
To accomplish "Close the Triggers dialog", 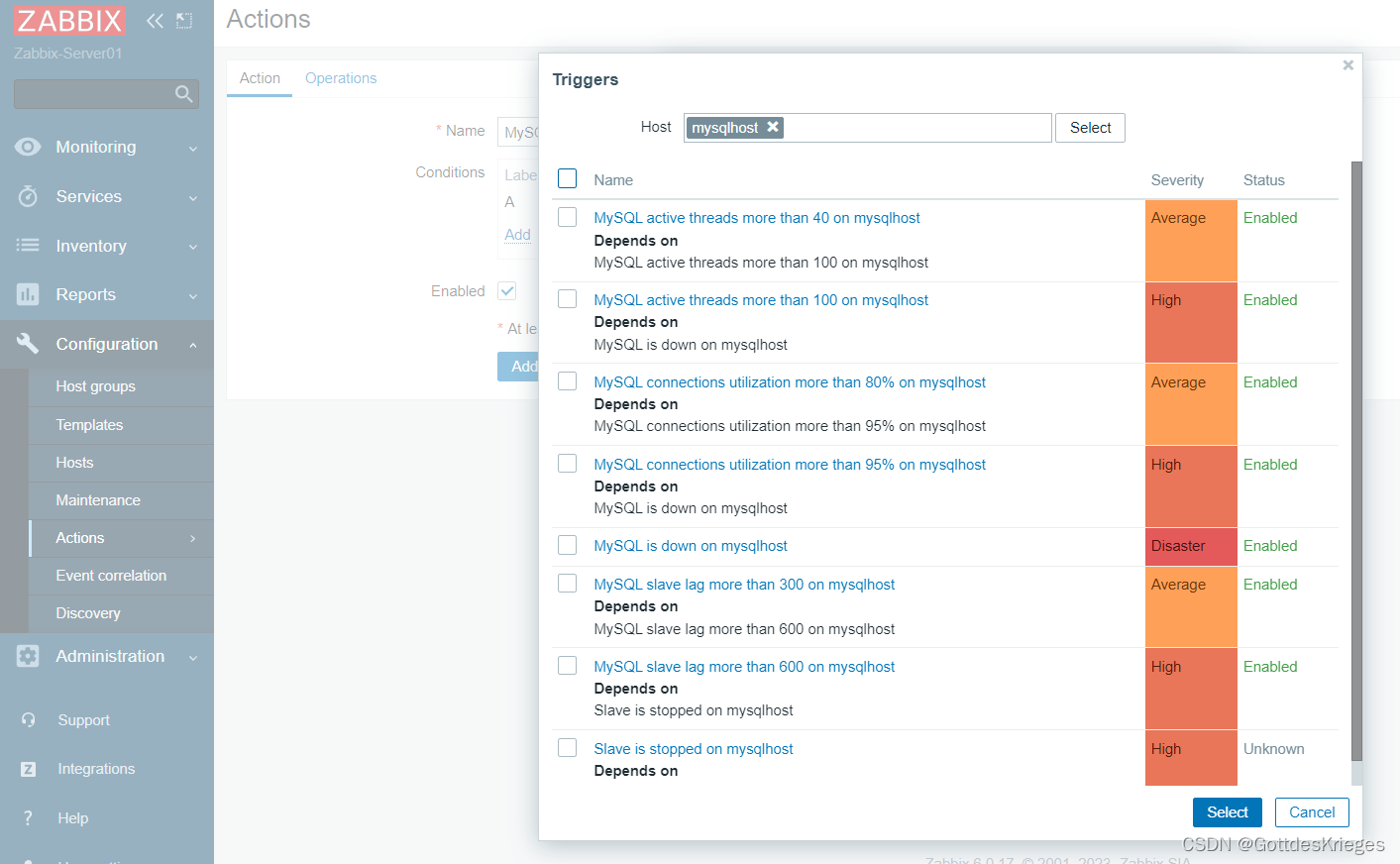I will click(1347, 65).
